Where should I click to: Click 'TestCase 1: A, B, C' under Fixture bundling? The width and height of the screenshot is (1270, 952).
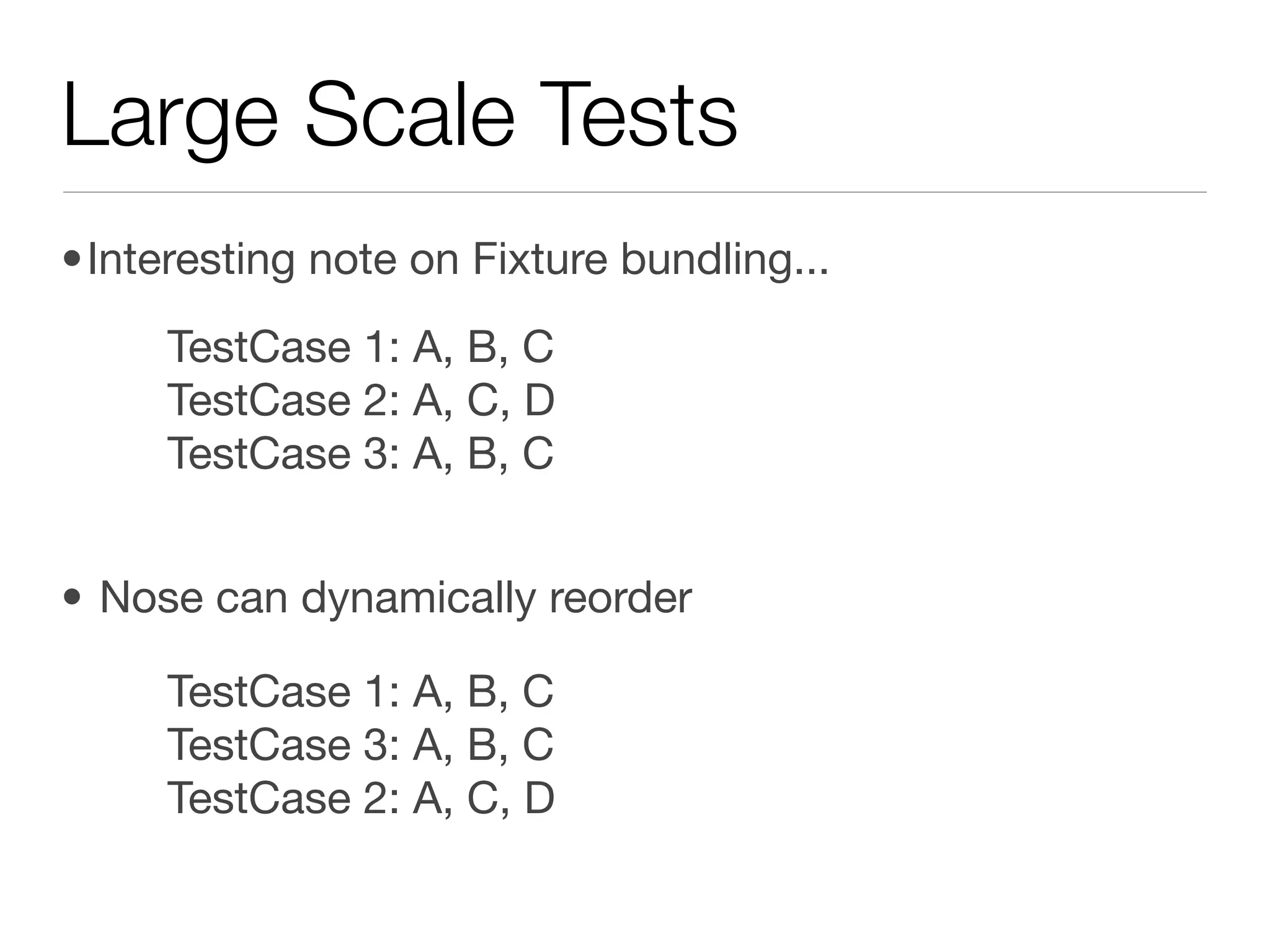(360, 347)
